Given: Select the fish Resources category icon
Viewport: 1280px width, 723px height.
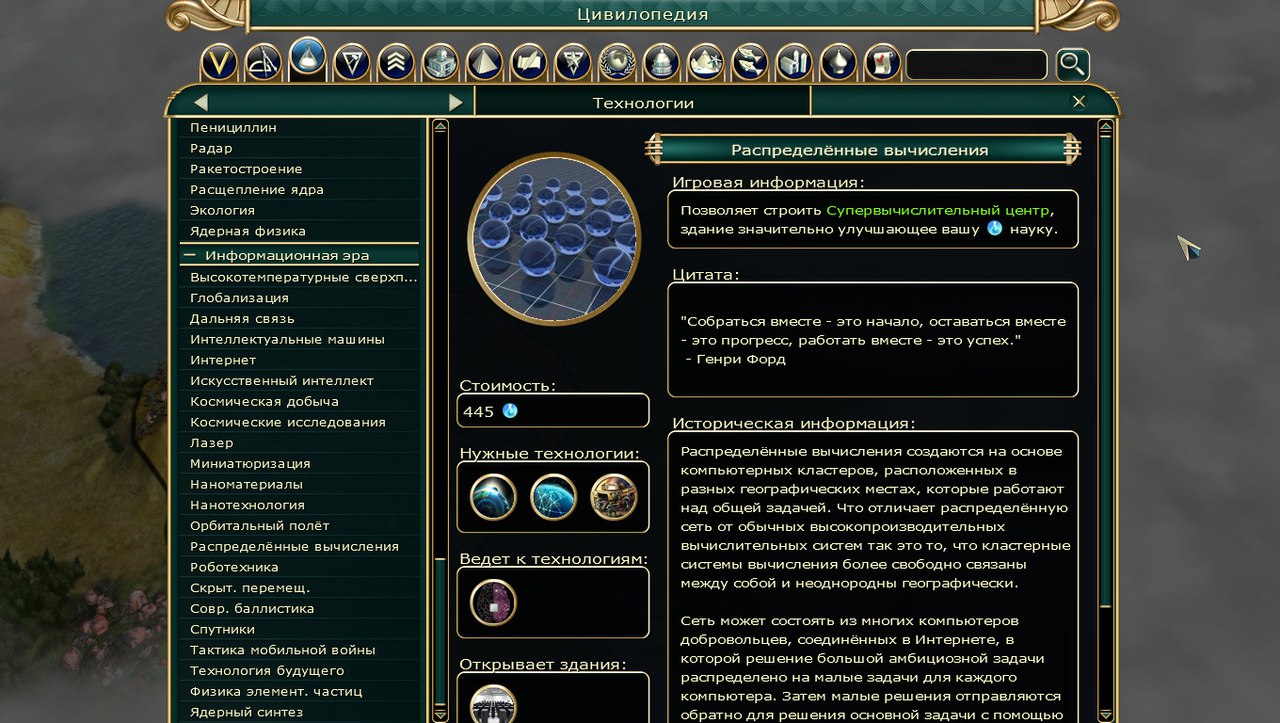Looking at the screenshot, I should tap(749, 63).
